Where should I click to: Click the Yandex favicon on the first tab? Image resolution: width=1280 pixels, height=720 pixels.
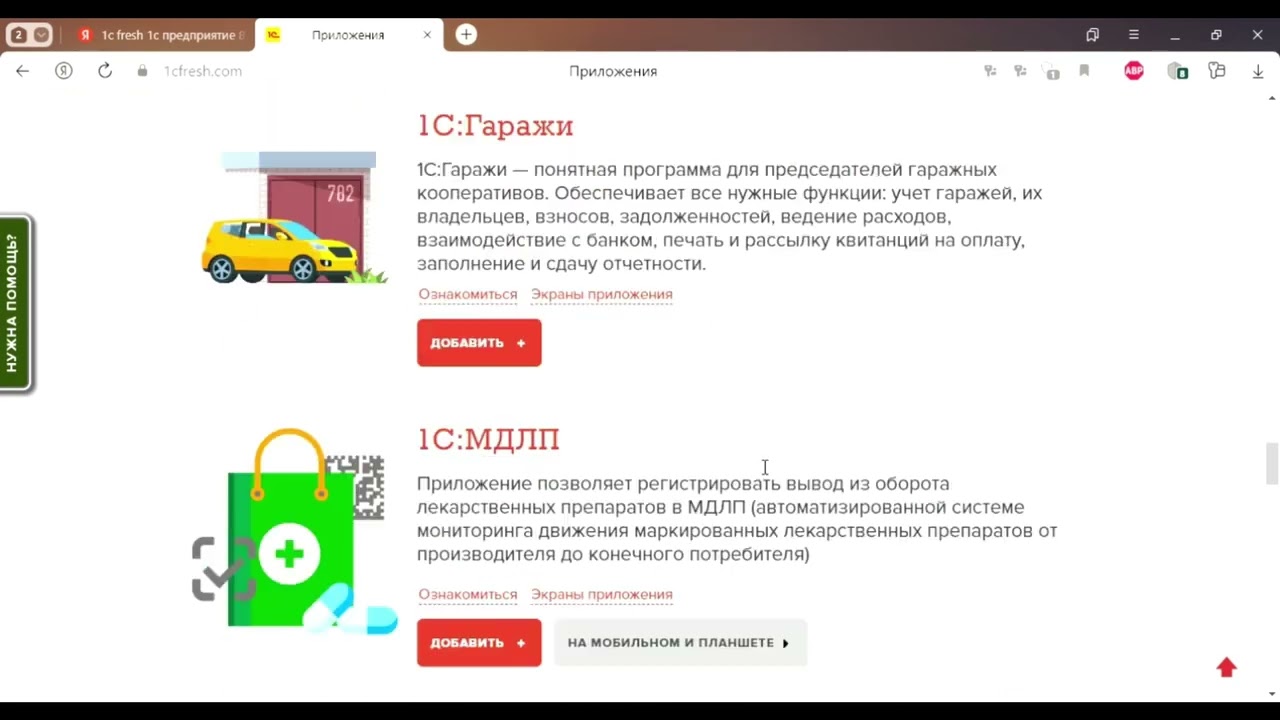(85, 35)
